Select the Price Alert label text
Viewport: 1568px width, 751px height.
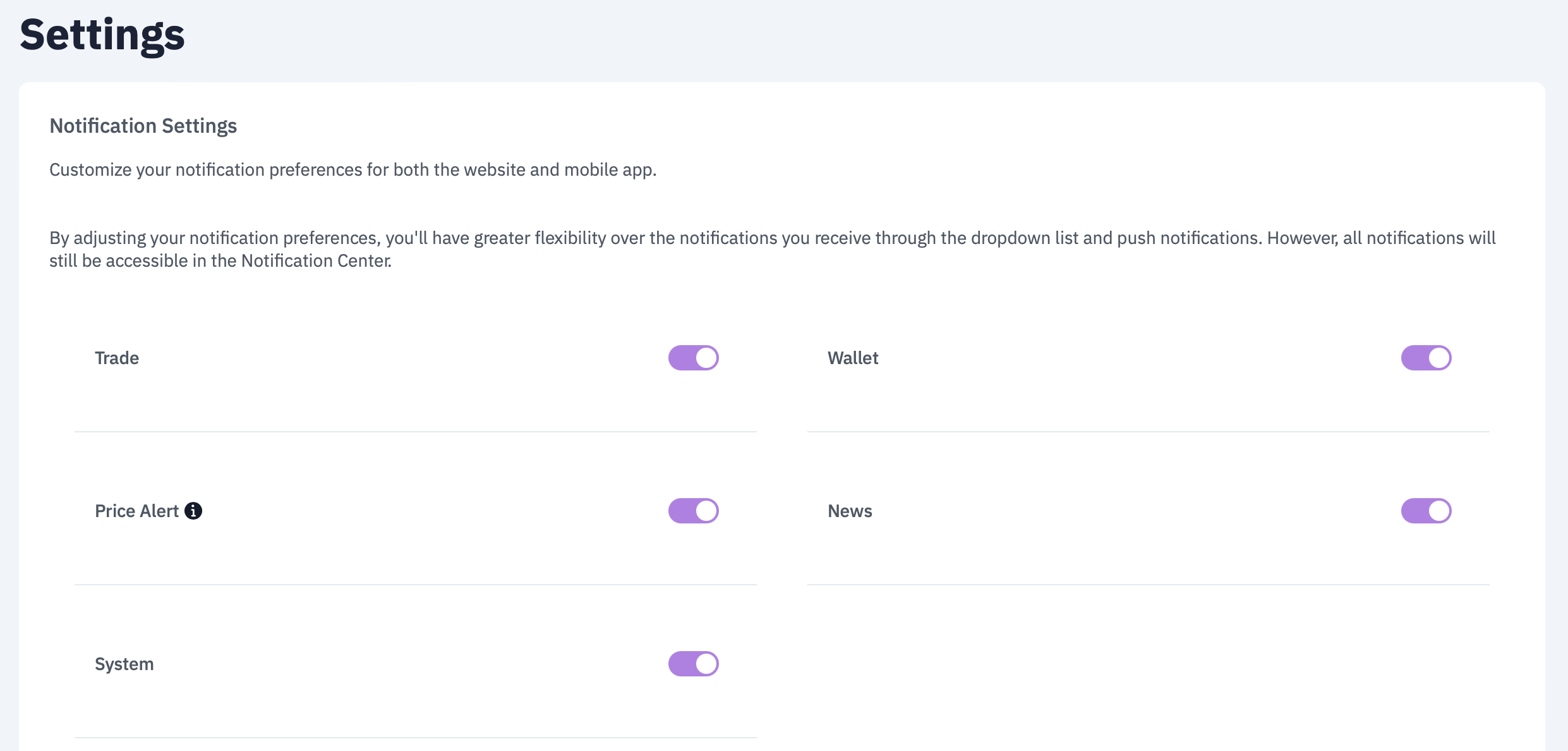click(137, 511)
